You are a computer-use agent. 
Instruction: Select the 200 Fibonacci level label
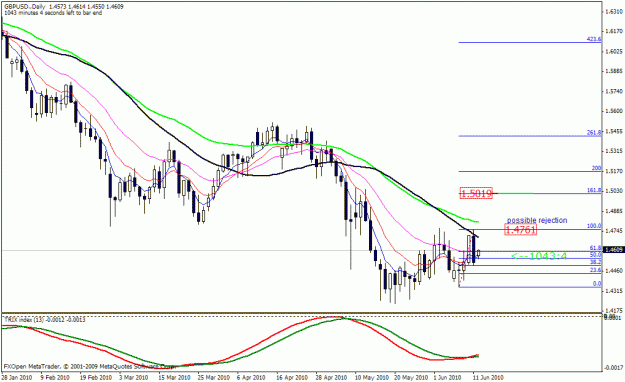coord(596,168)
